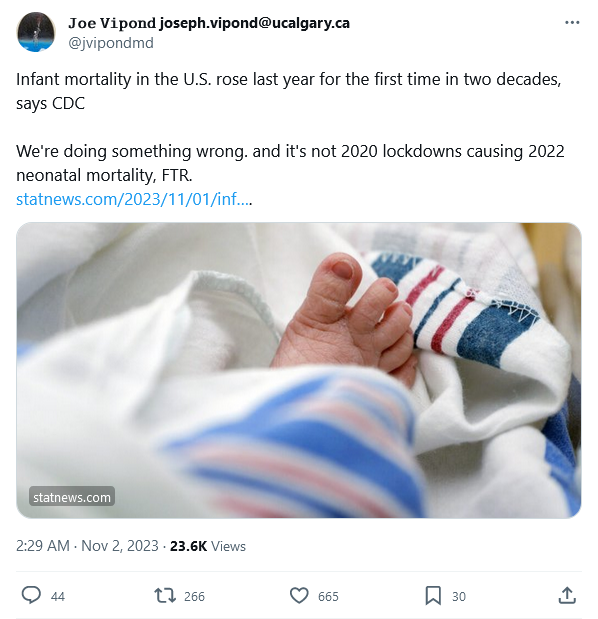598x619 pixels.
Task: Click the statnews.com badge on image
Action: 72,497
